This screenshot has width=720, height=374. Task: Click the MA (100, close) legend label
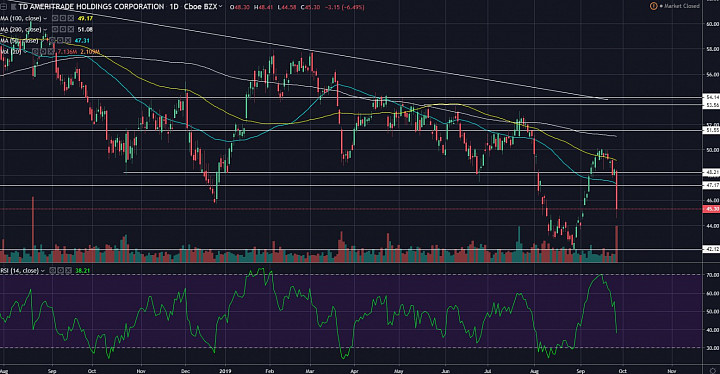coord(21,18)
